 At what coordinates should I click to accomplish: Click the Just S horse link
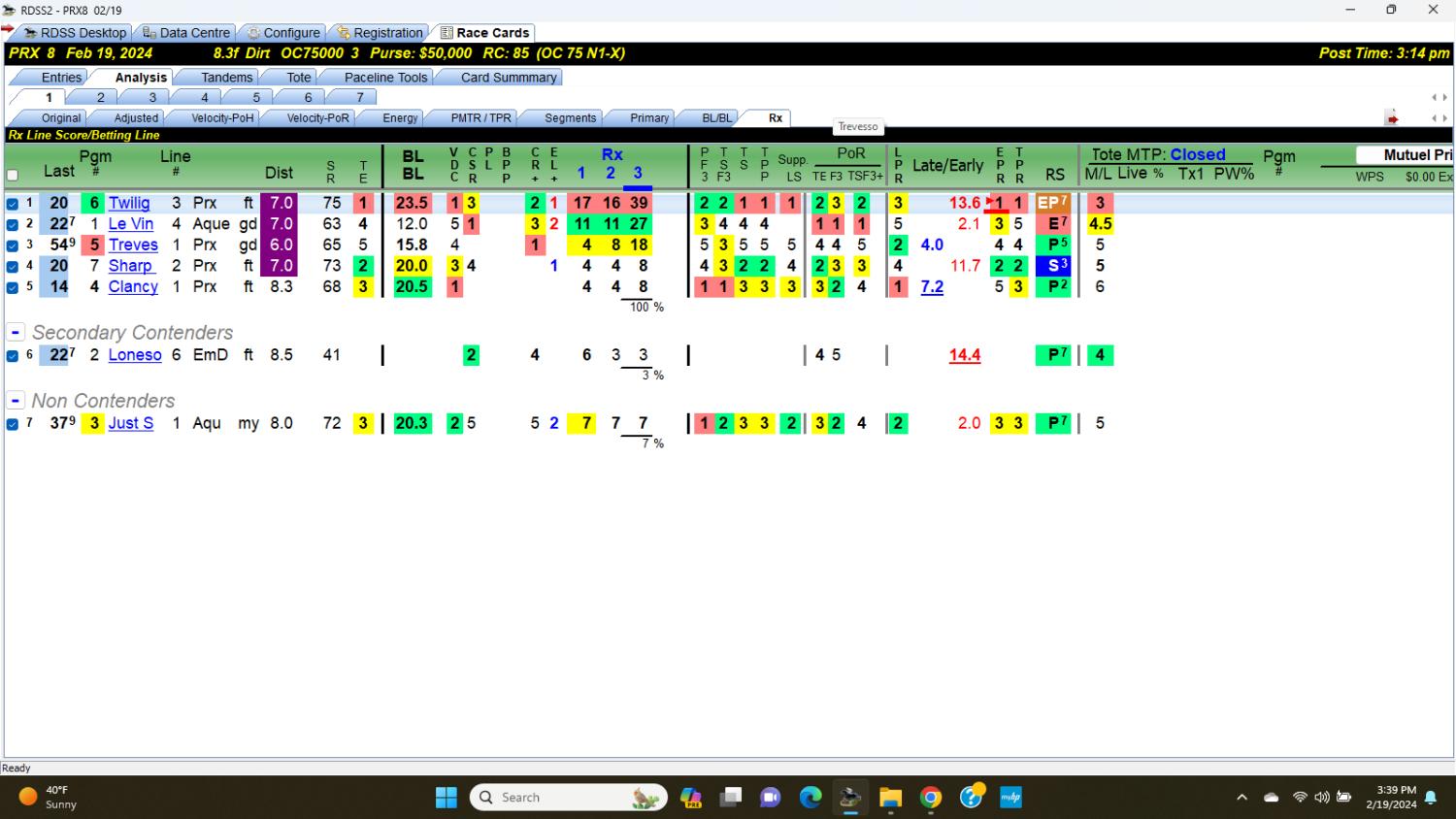pyautogui.click(x=131, y=423)
